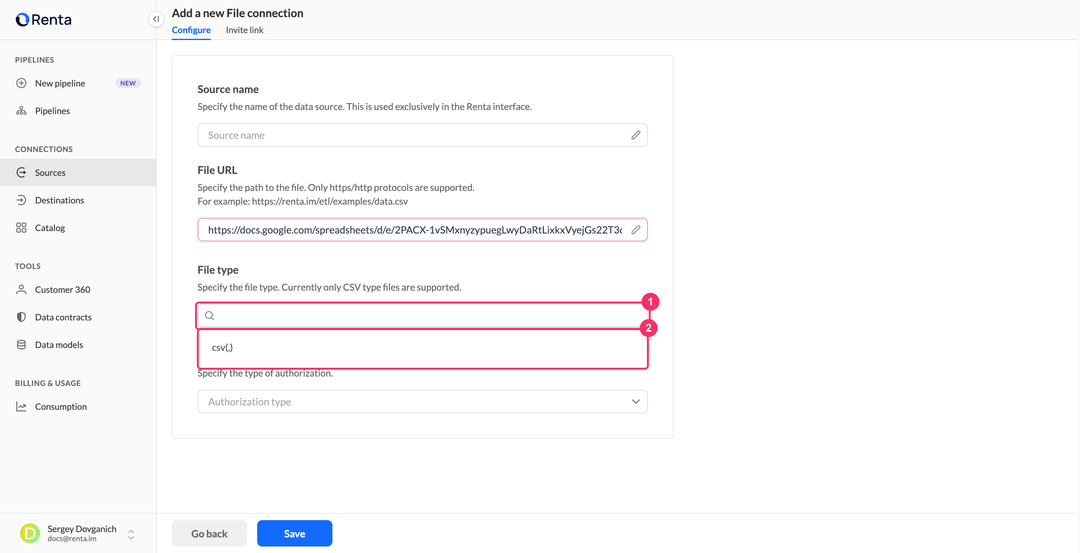The width and height of the screenshot is (1080, 553).
Task: Click the File type heading
Action: coord(218,270)
